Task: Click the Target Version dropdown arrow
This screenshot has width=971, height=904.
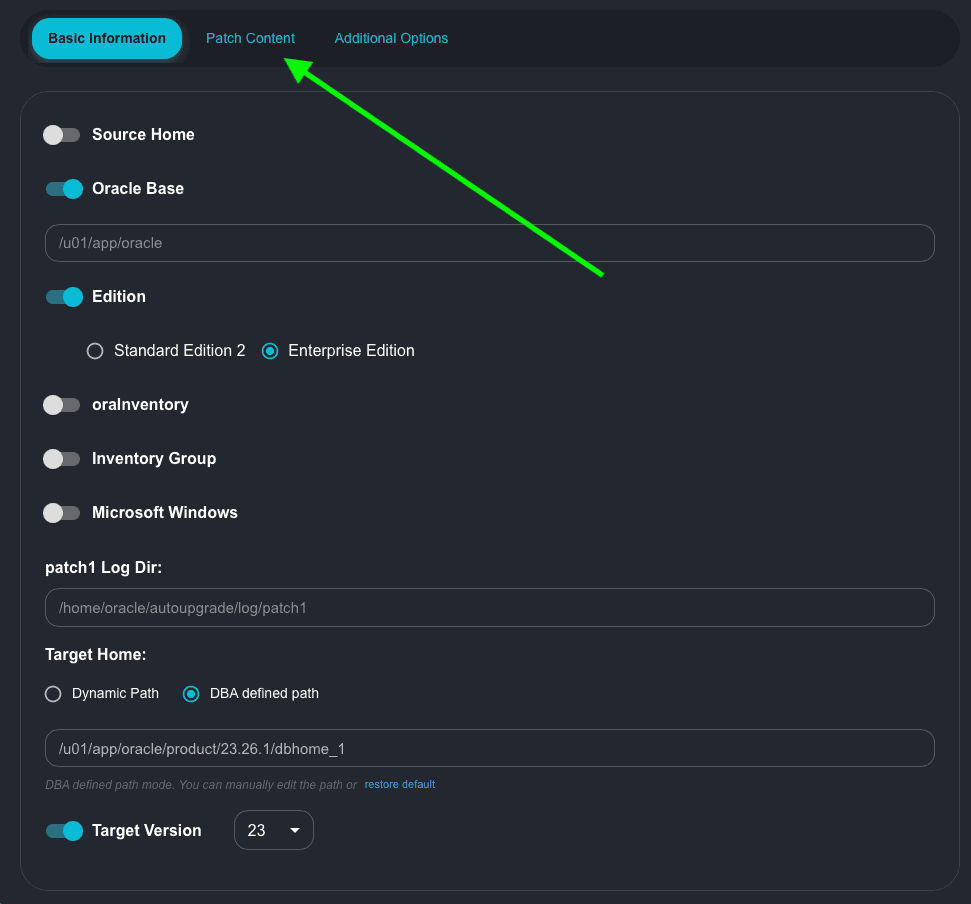Action: (x=295, y=831)
